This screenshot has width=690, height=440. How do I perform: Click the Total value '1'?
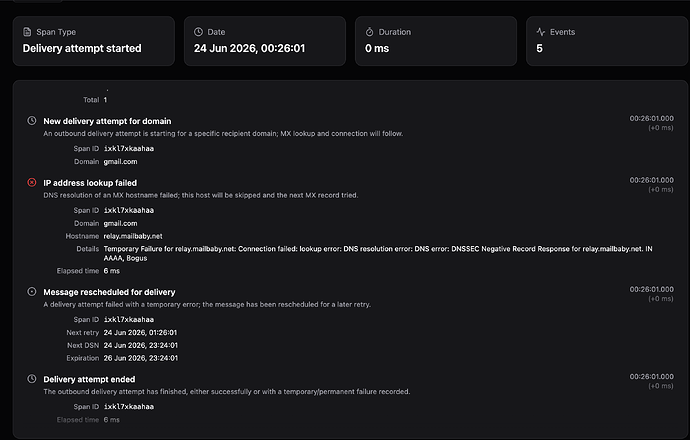click(105, 100)
